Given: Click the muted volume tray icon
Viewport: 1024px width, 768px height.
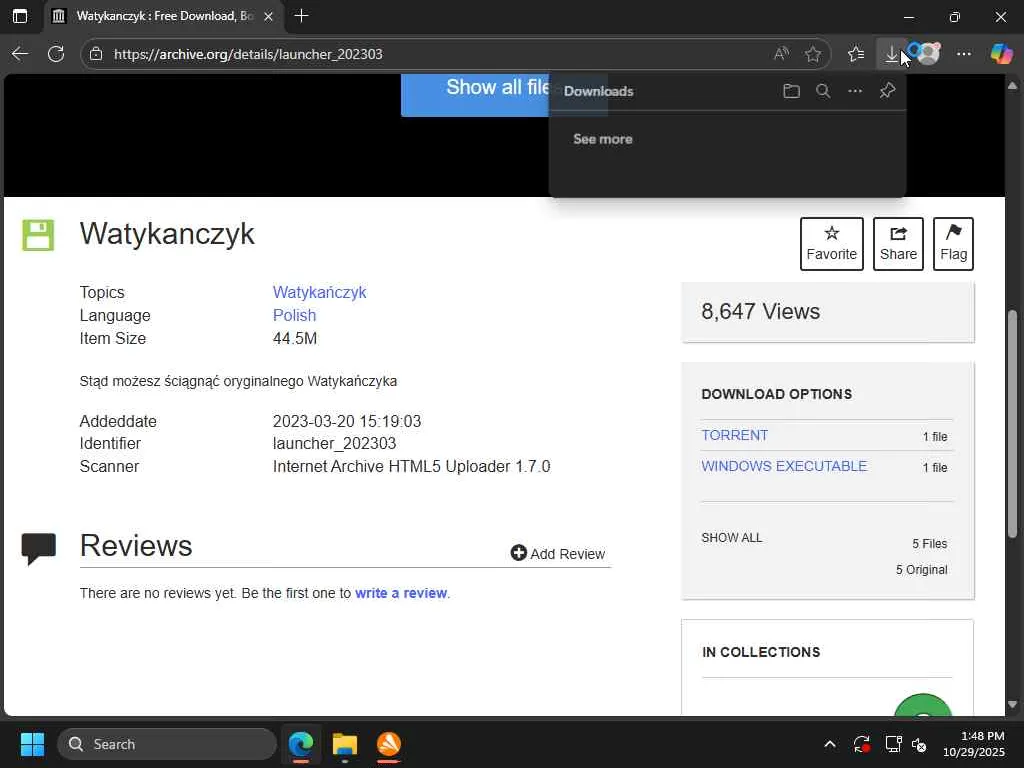Looking at the screenshot, I should tap(920, 744).
